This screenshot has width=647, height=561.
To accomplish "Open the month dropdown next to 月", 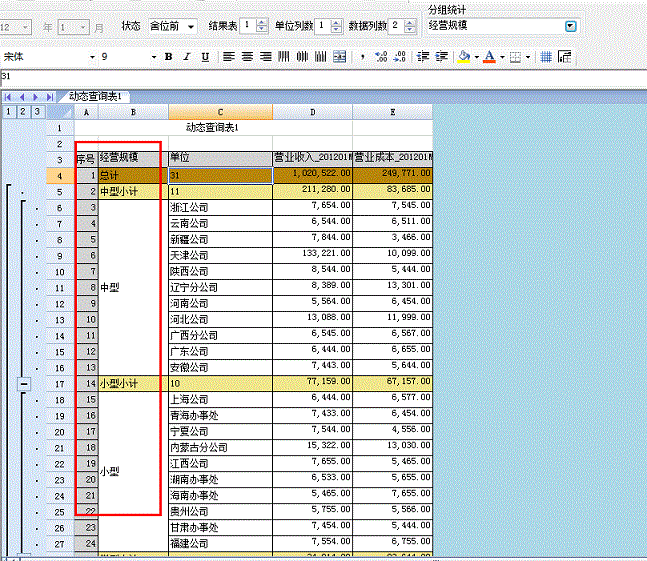I will 83,28.
